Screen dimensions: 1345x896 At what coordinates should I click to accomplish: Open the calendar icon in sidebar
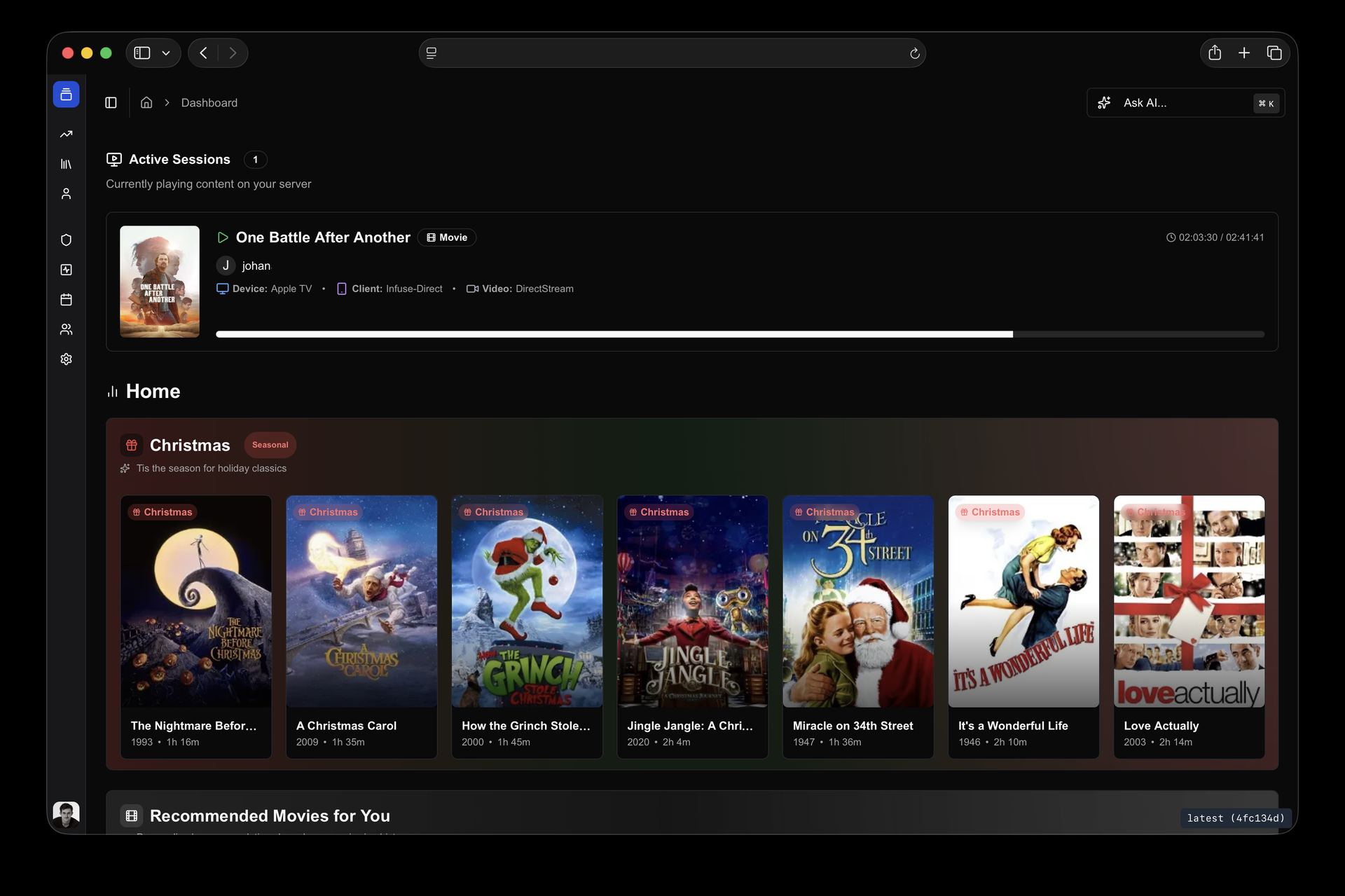pyautogui.click(x=66, y=300)
